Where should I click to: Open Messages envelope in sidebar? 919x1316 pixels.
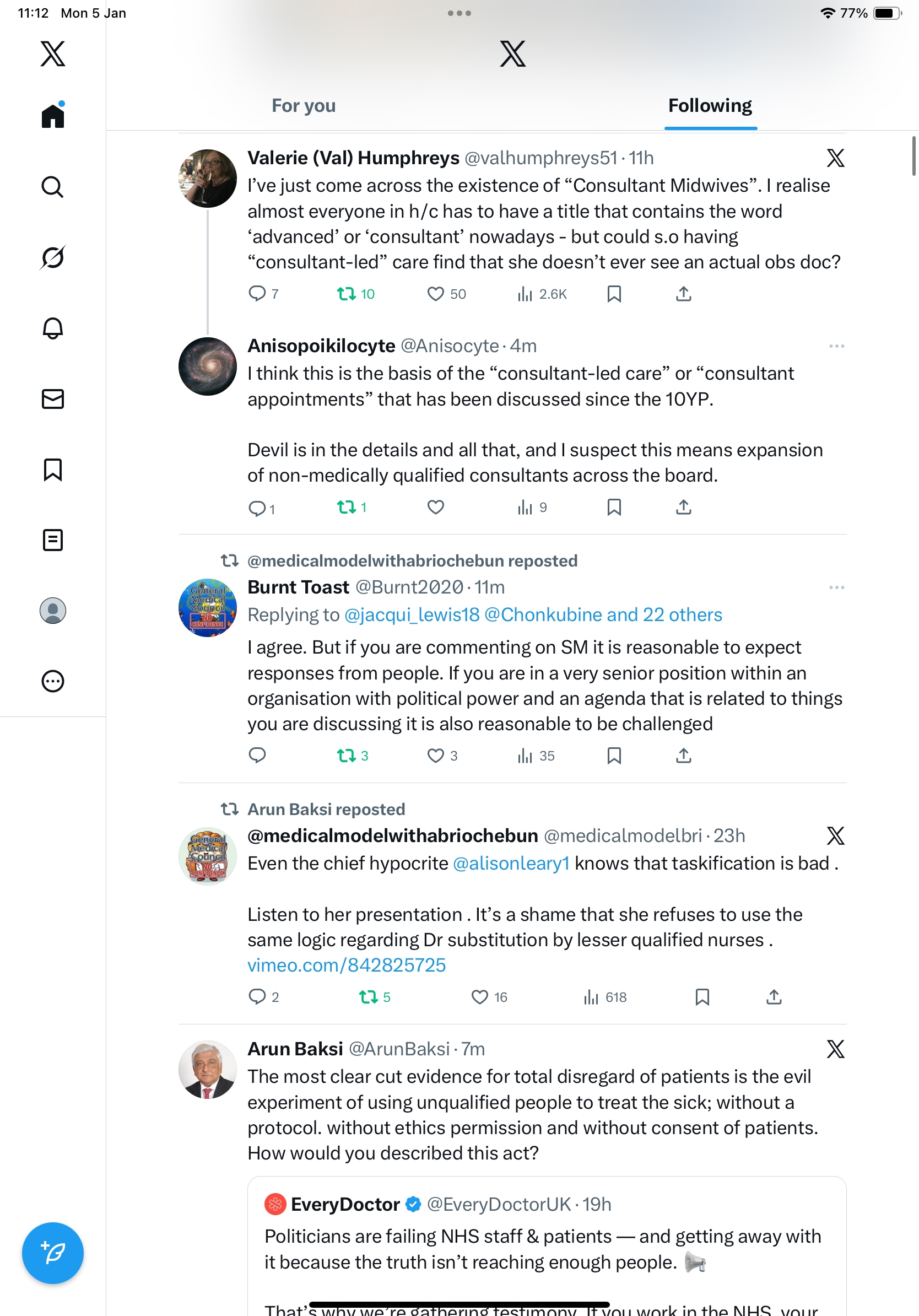click(53, 399)
